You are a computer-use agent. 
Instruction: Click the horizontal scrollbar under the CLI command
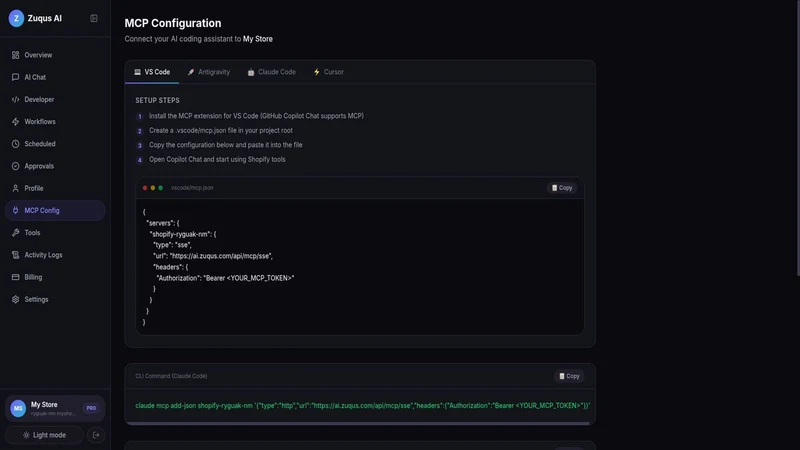pos(358,423)
